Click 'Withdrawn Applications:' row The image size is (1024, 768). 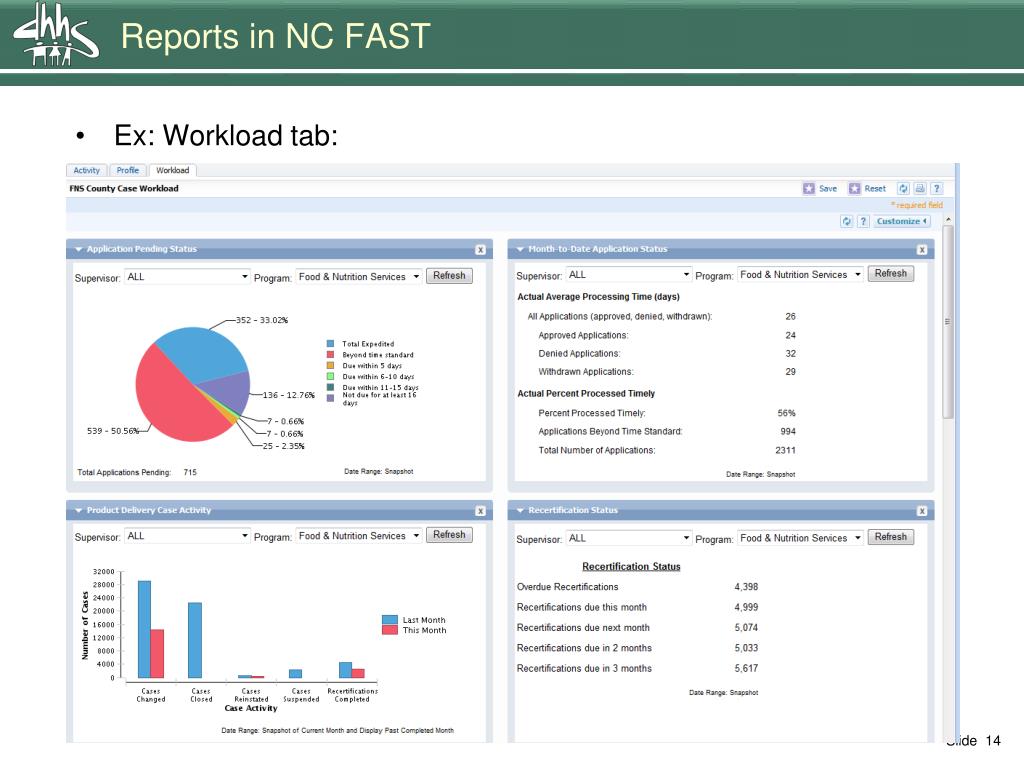coord(667,372)
